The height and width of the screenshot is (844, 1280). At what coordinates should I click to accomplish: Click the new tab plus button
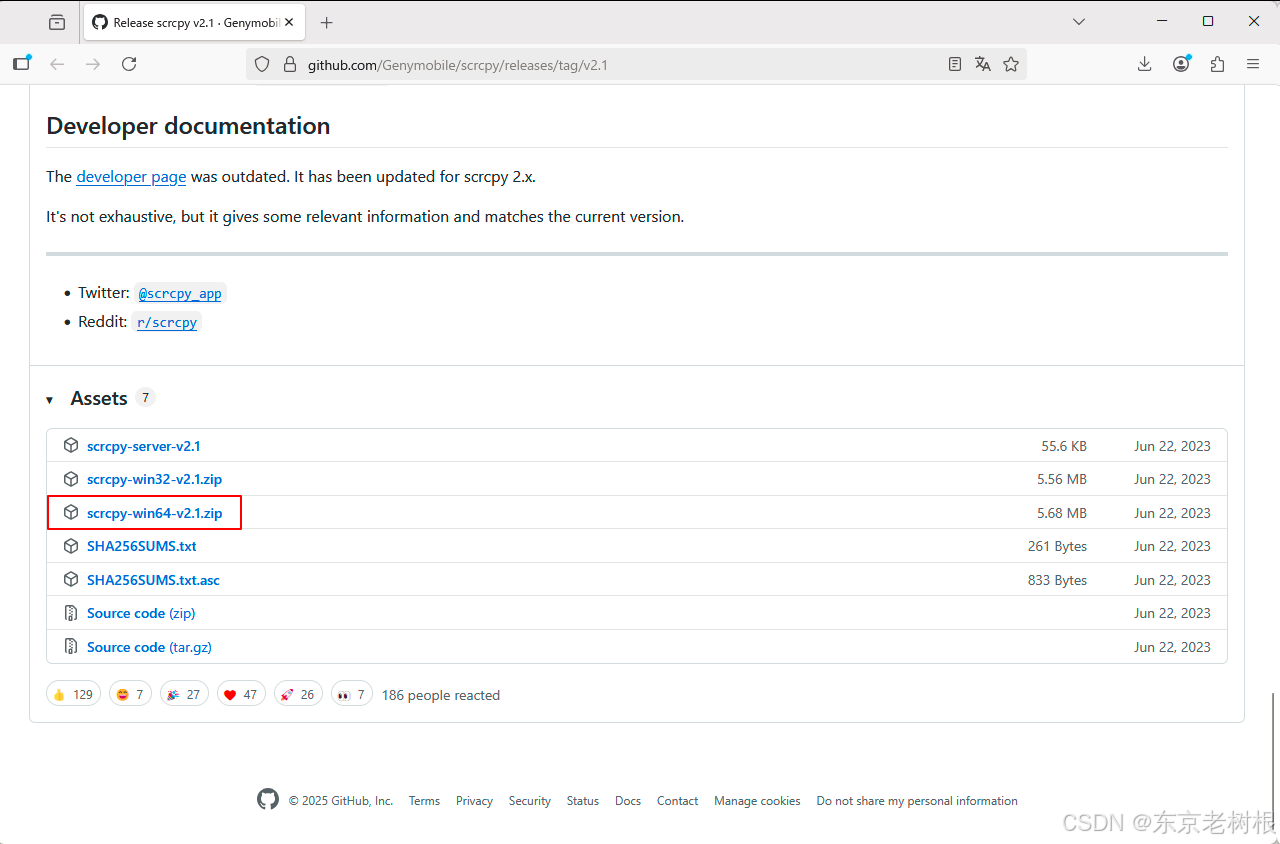point(326,22)
